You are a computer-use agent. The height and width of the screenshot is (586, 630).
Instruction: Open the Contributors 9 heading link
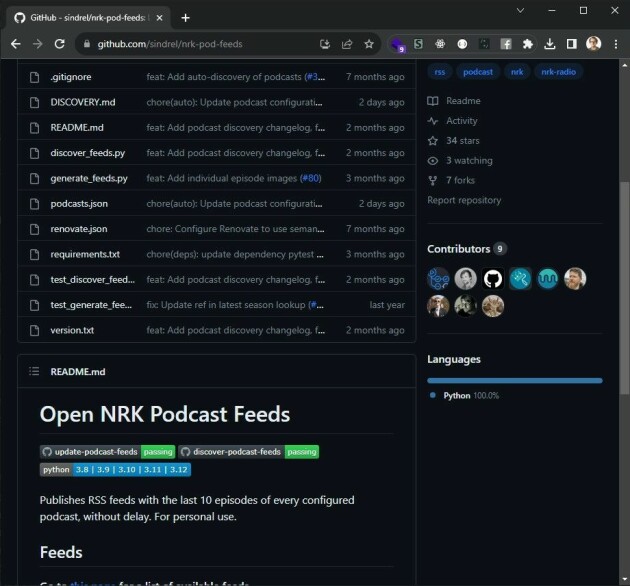467,249
